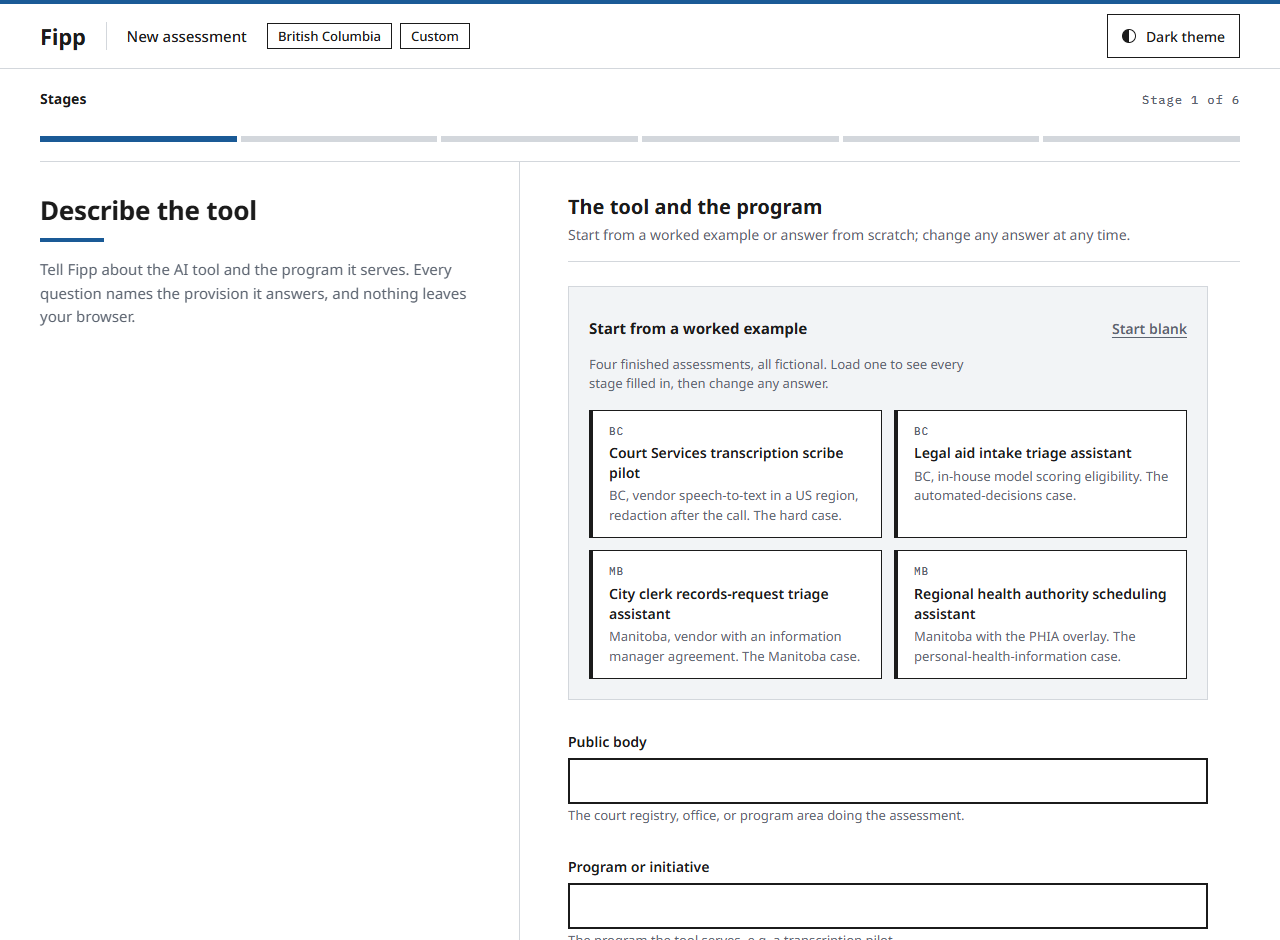Select the sixth stage progress segment

point(1141,139)
